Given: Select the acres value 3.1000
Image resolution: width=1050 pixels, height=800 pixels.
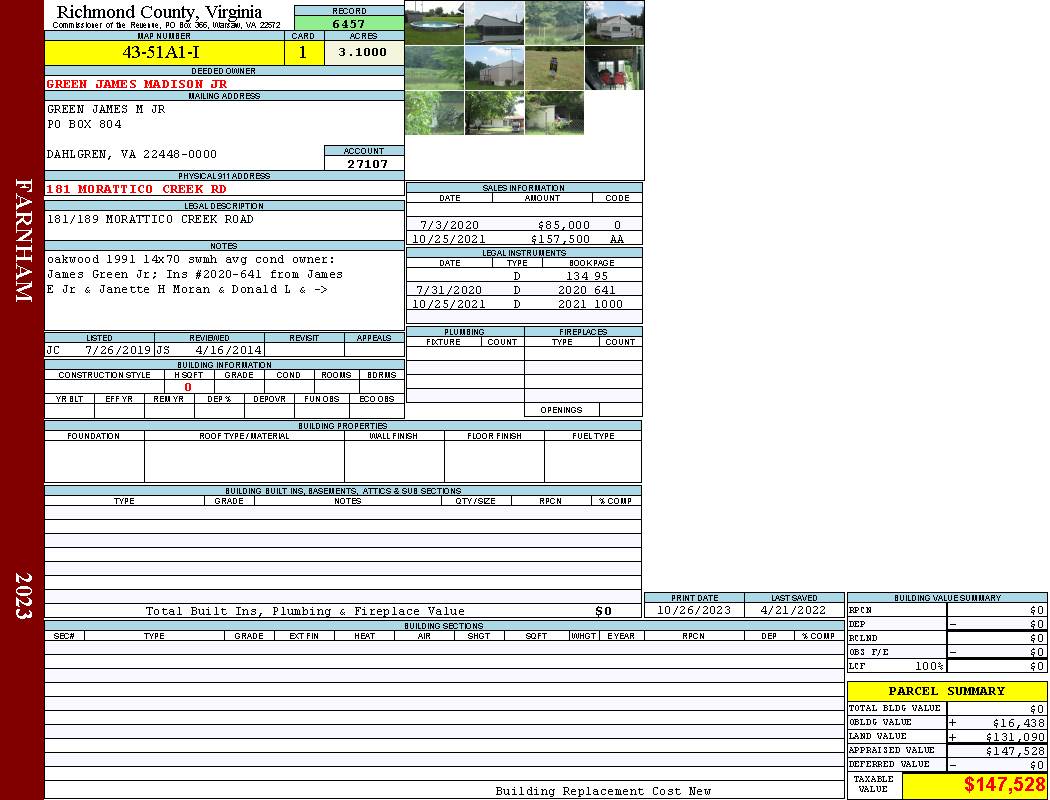Looking at the screenshot, I should point(363,52).
